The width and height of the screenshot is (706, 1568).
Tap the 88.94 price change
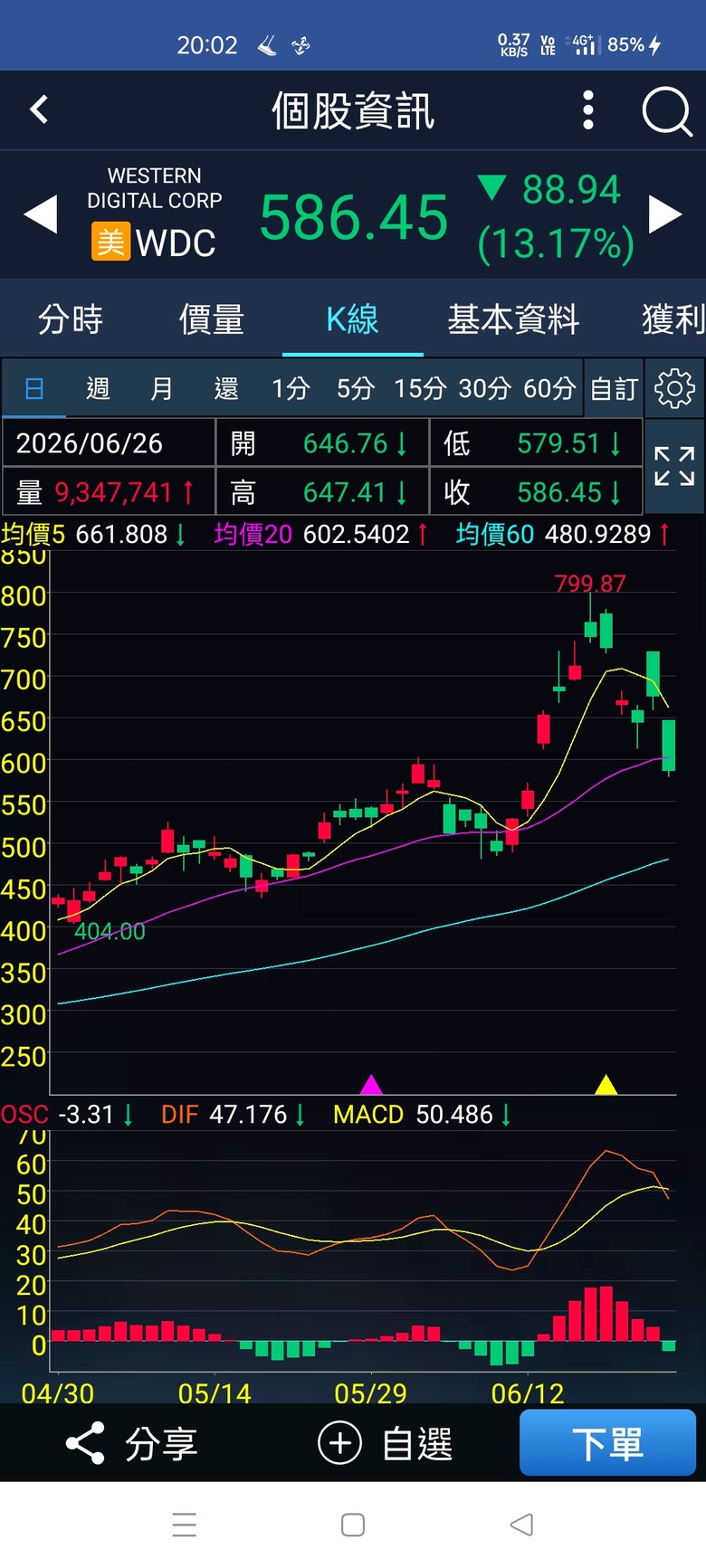coord(571,190)
